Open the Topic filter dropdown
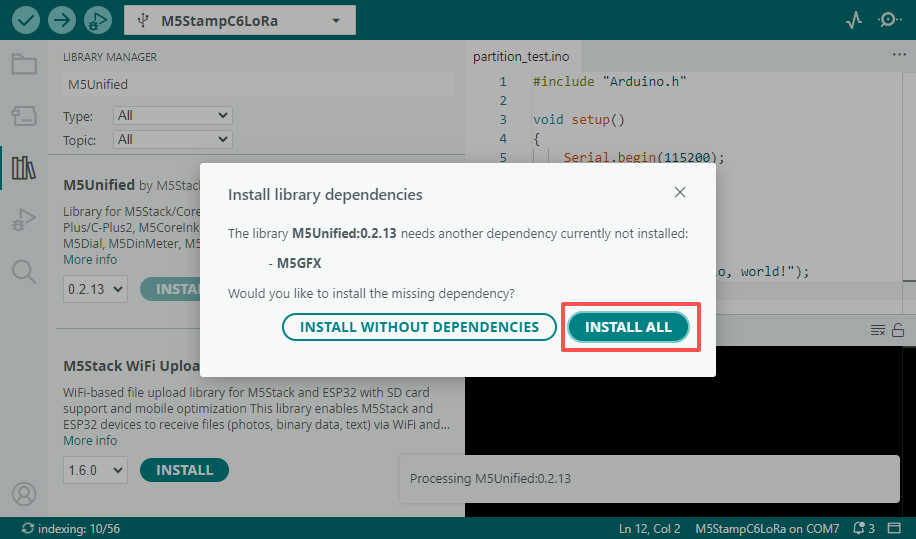This screenshot has height=539, width=916. pos(172,140)
